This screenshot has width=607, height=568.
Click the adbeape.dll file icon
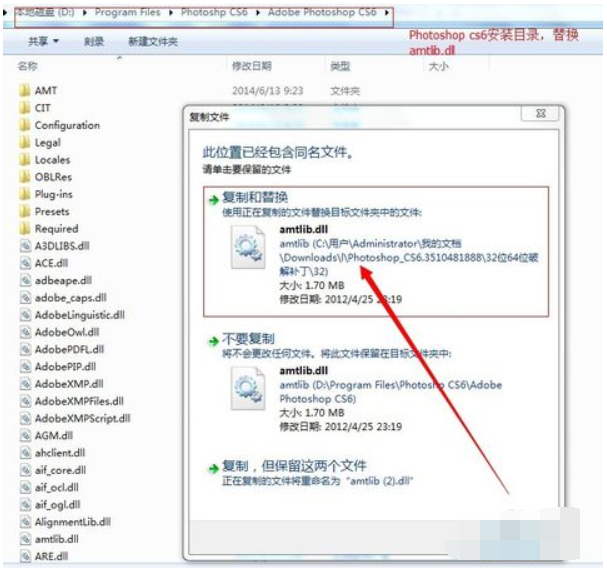click(26, 280)
